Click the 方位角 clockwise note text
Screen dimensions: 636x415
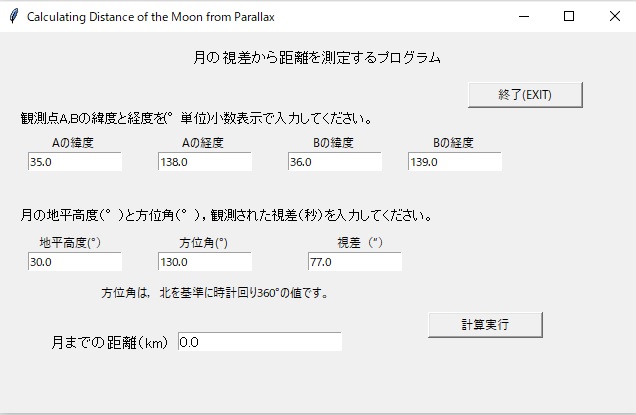point(214,294)
